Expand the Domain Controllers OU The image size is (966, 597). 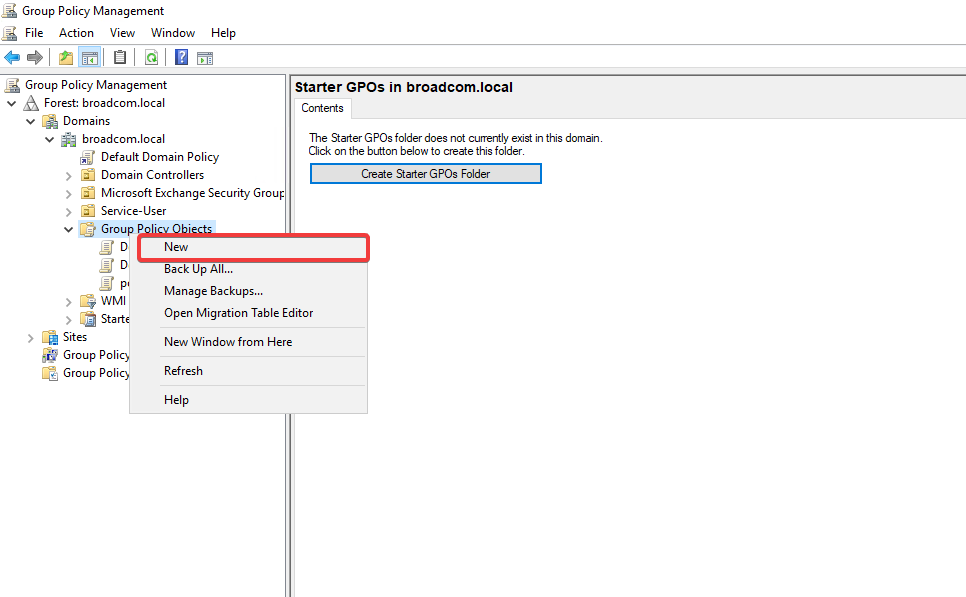coord(69,175)
